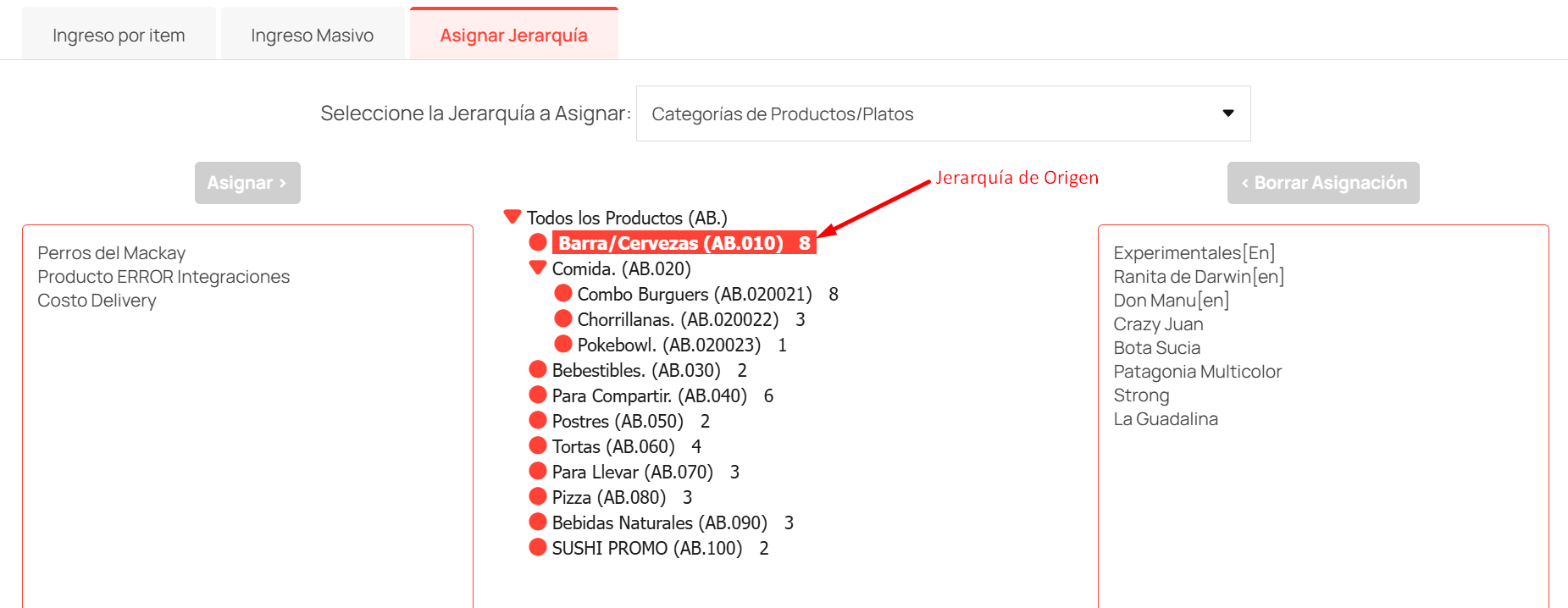The height and width of the screenshot is (608, 1568).
Task: Click the red circle beside Pizza
Action: tap(537, 496)
